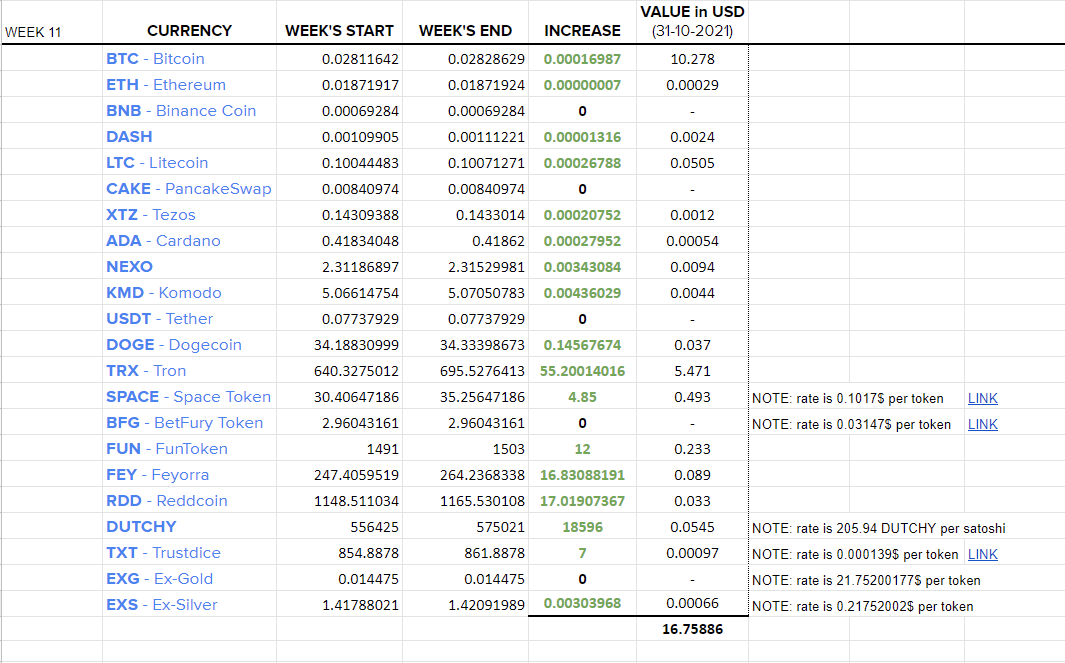Click the BTC - Bitcoin currency link

point(155,58)
